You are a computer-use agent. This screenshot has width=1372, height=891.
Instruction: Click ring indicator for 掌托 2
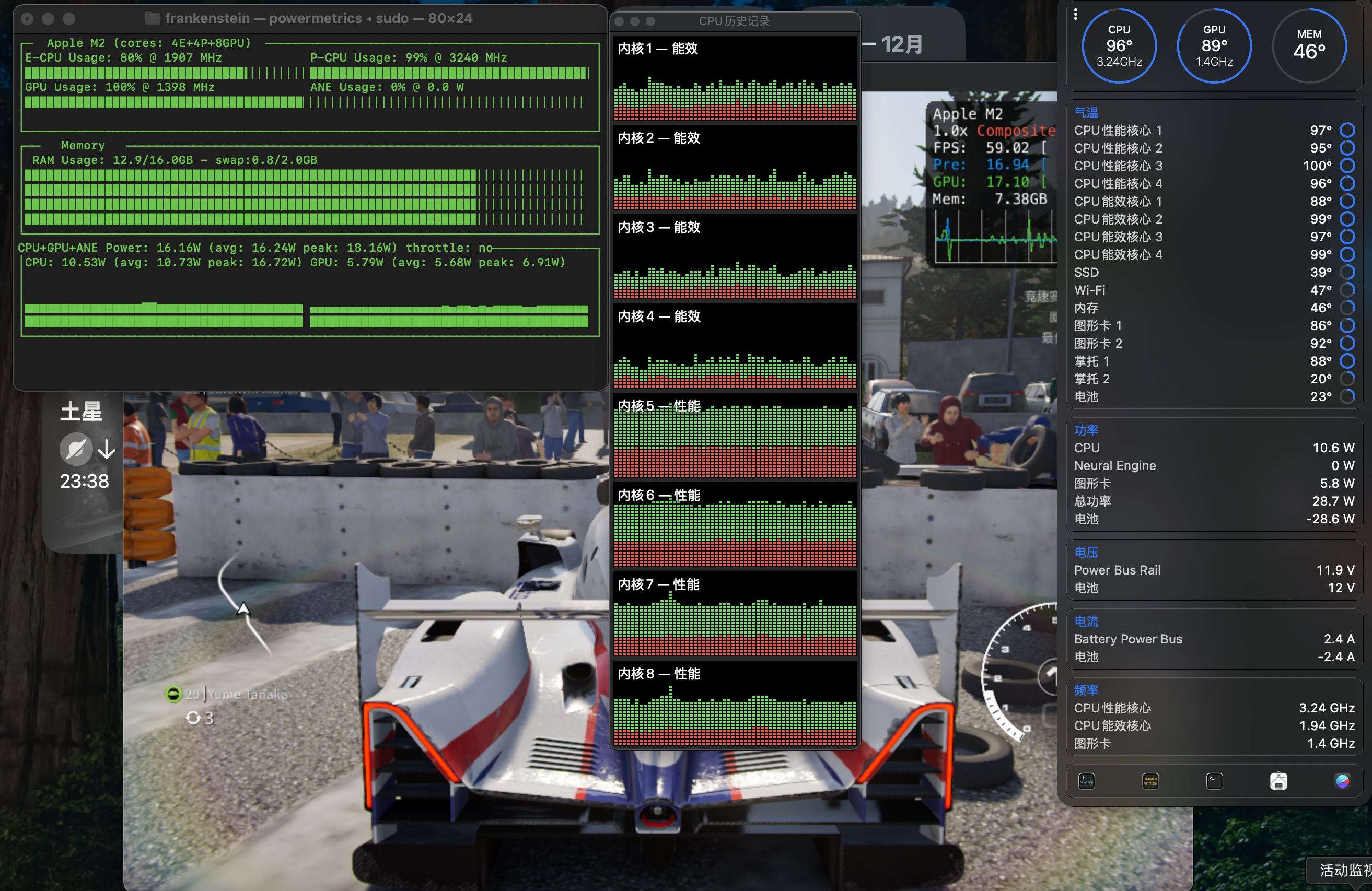(1347, 379)
